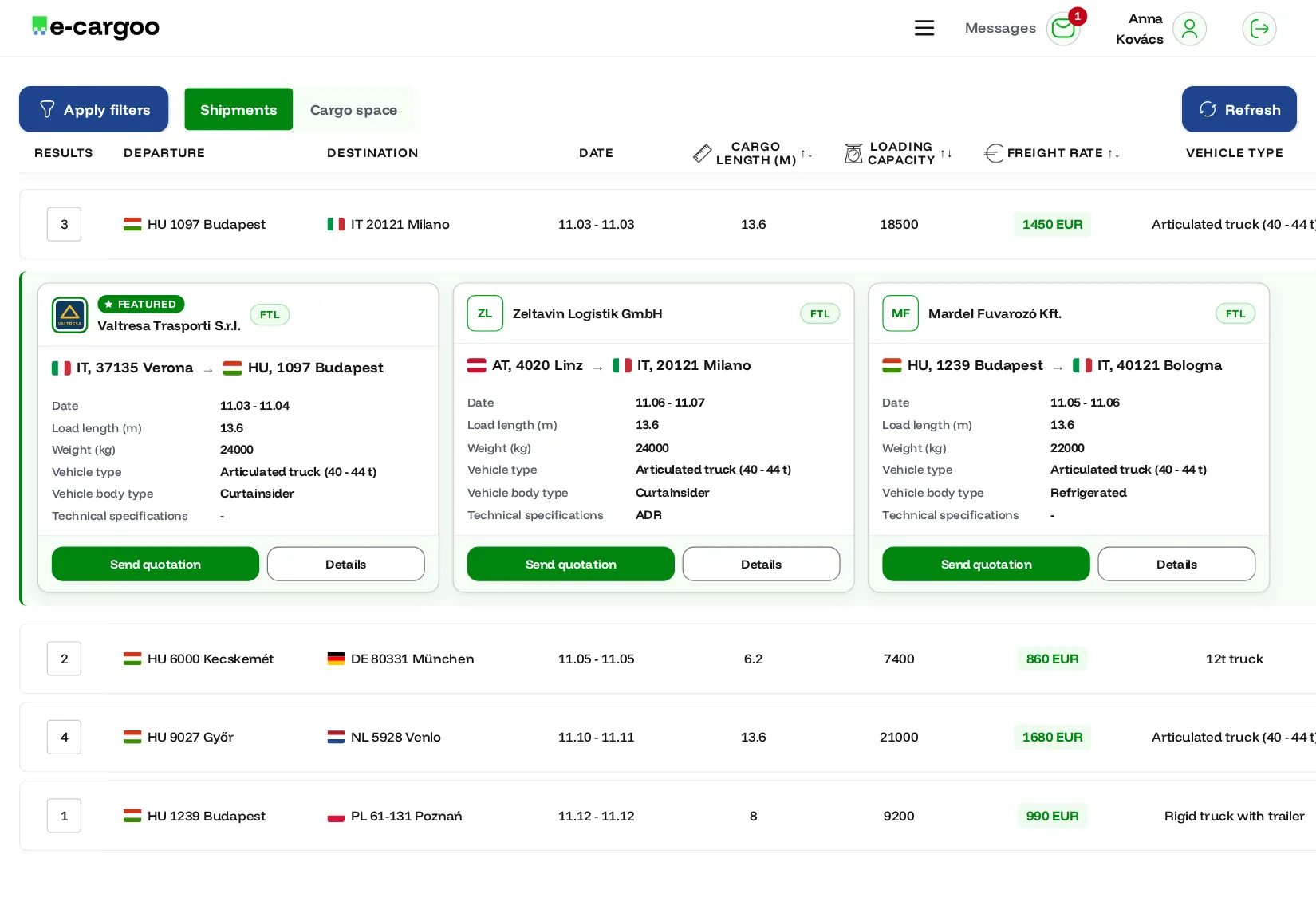Click result count 3 box
The width and height of the screenshot is (1316, 909).
64,224
